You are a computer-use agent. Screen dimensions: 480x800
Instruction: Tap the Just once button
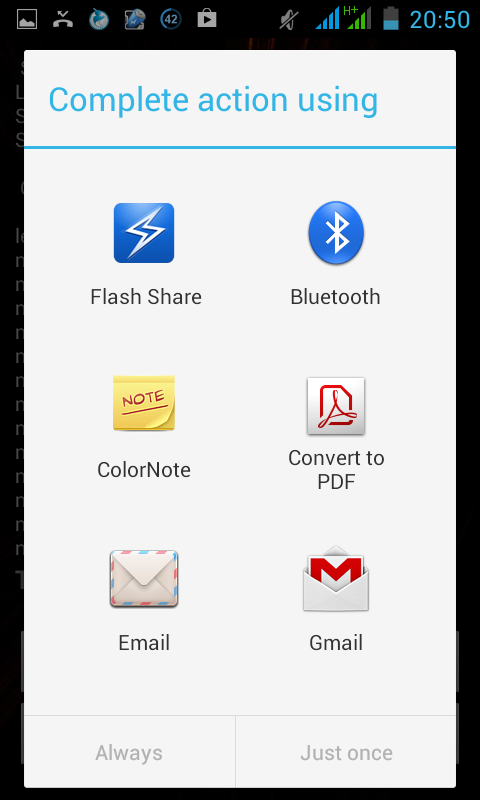(x=346, y=753)
